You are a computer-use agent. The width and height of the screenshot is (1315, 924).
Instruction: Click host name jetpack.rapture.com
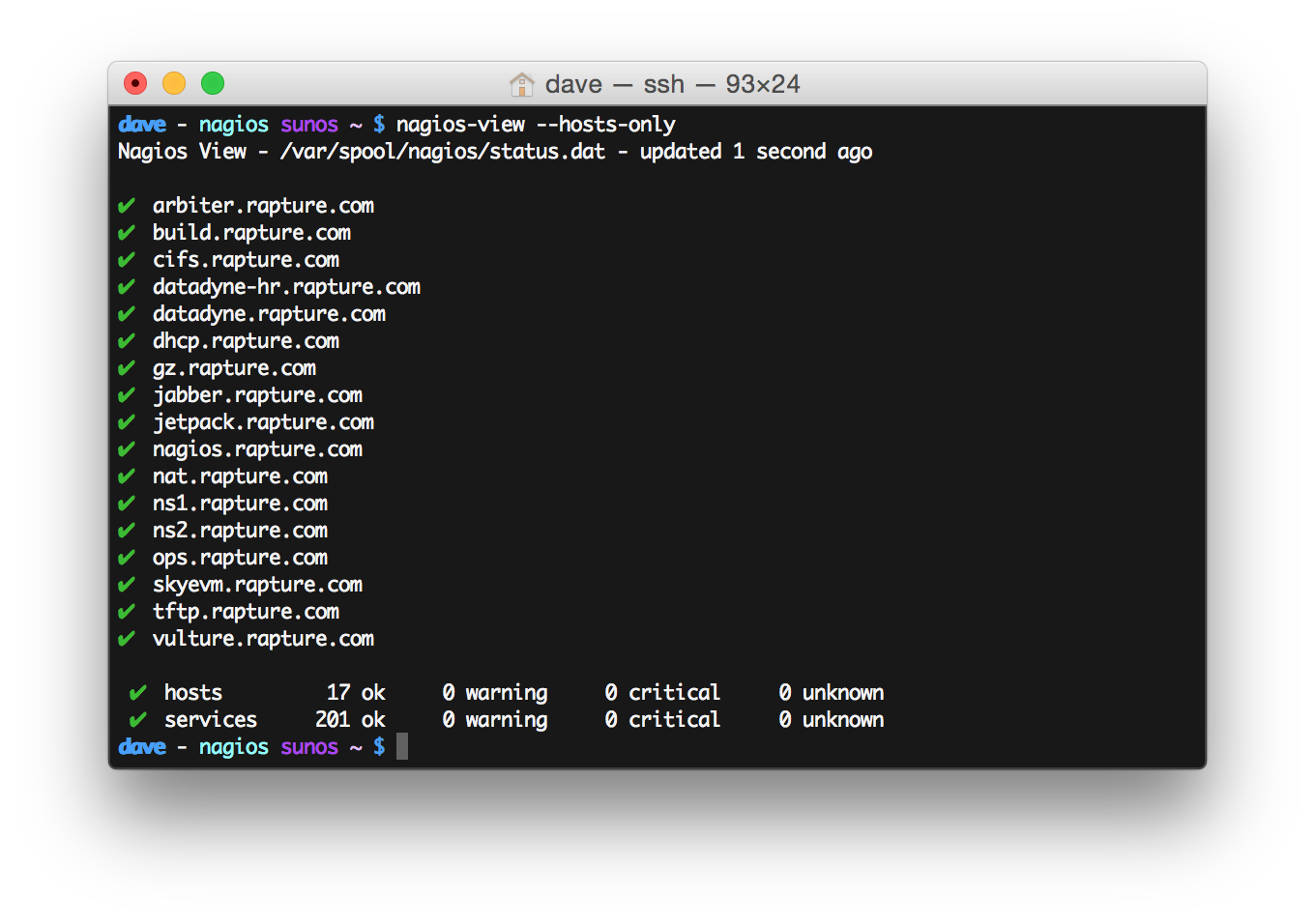pos(263,422)
